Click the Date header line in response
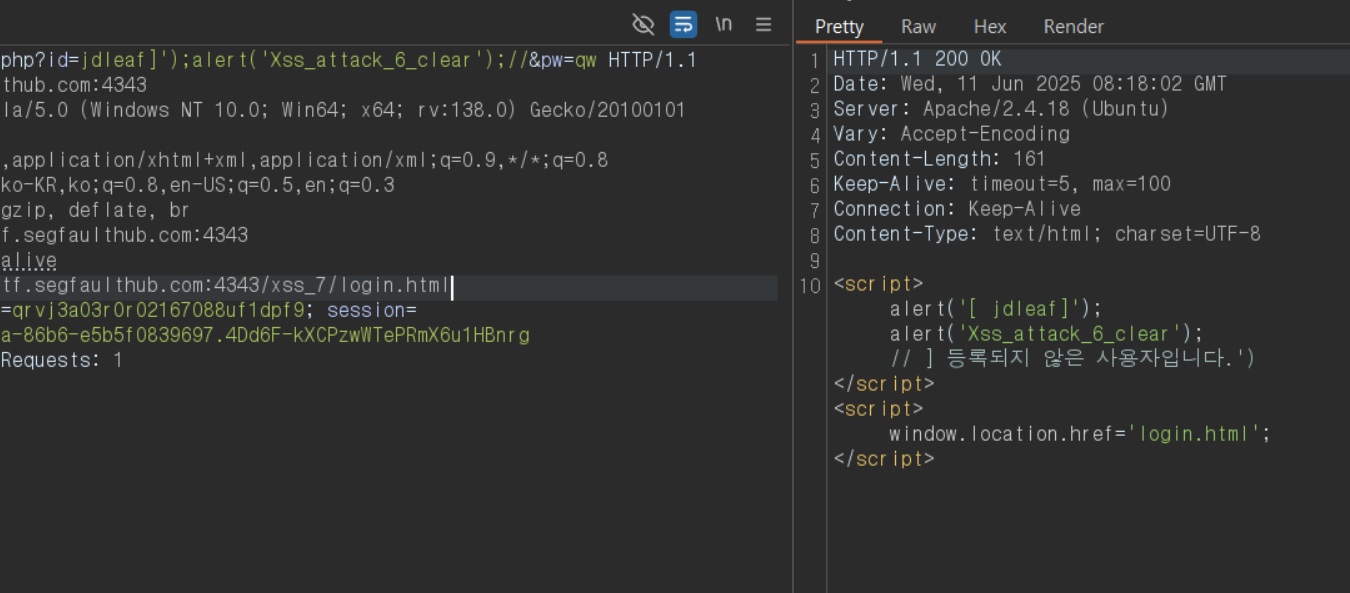This screenshot has height=593, width=1350. pos(1030,85)
